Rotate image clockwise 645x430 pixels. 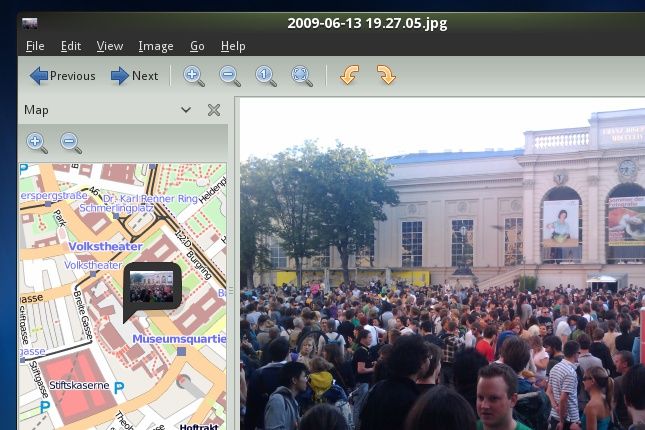point(386,75)
